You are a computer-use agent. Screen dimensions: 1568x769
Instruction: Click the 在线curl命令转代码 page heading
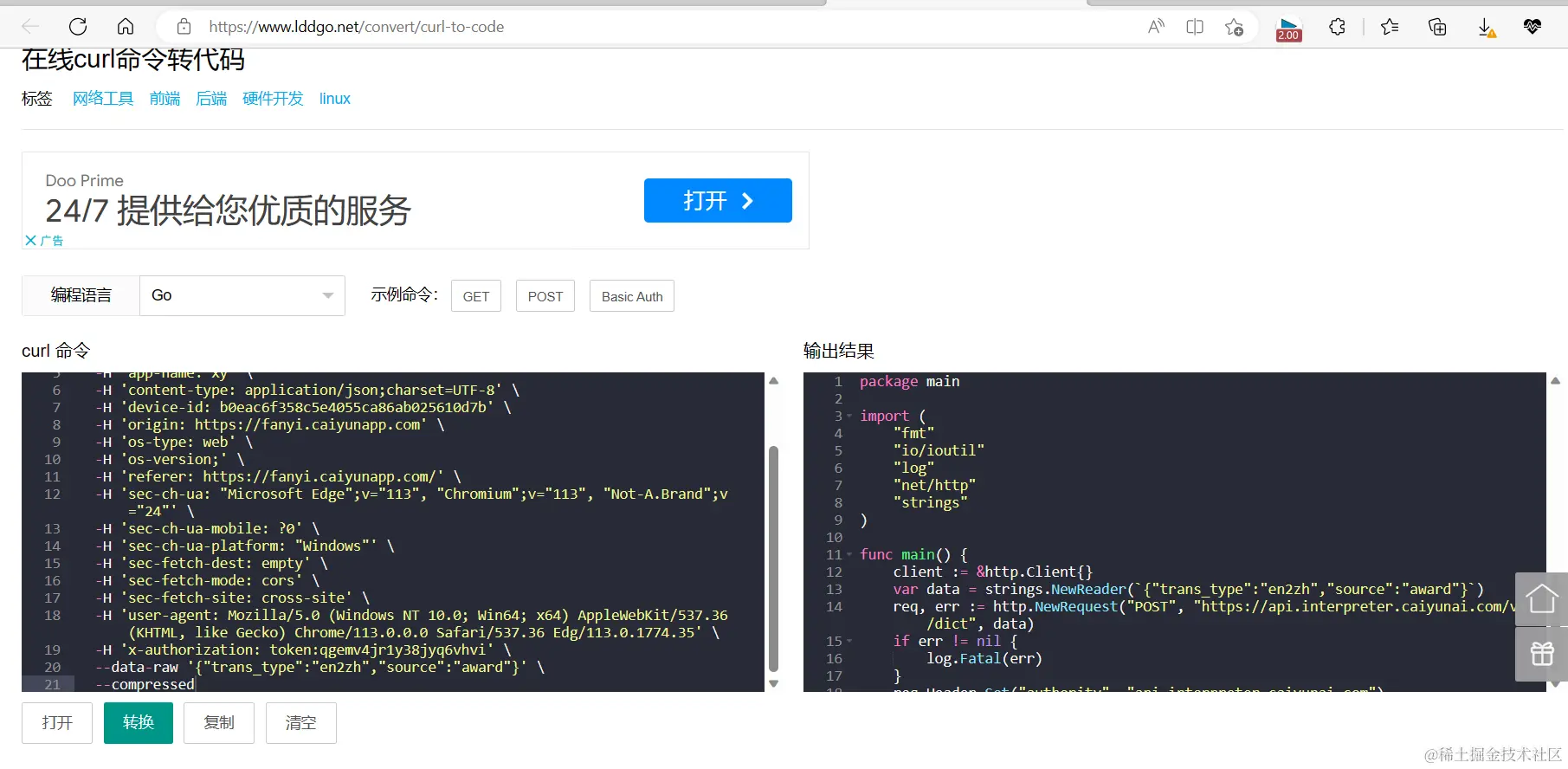(133, 60)
